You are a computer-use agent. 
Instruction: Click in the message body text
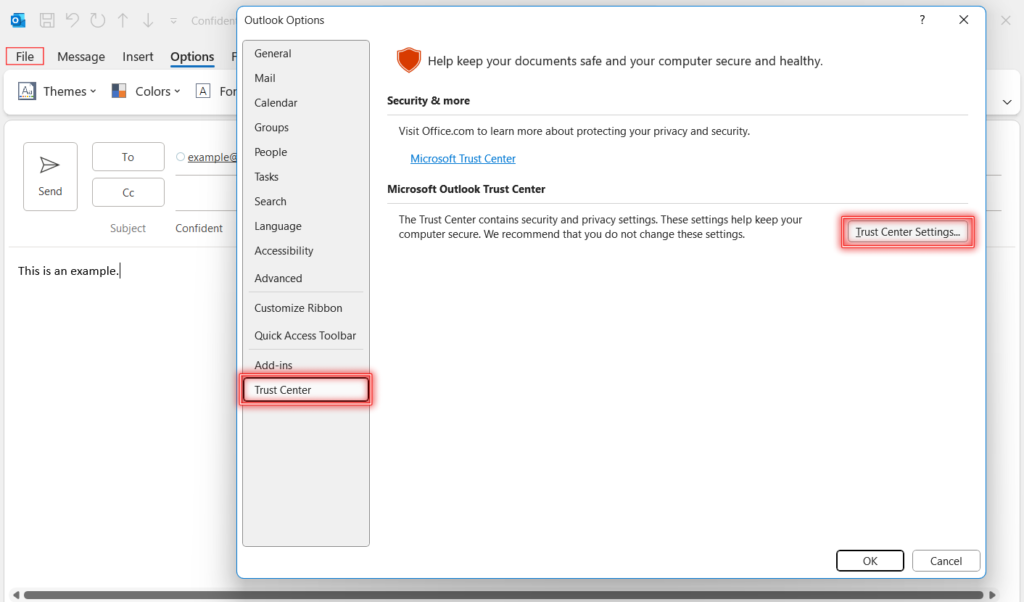point(69,271)
